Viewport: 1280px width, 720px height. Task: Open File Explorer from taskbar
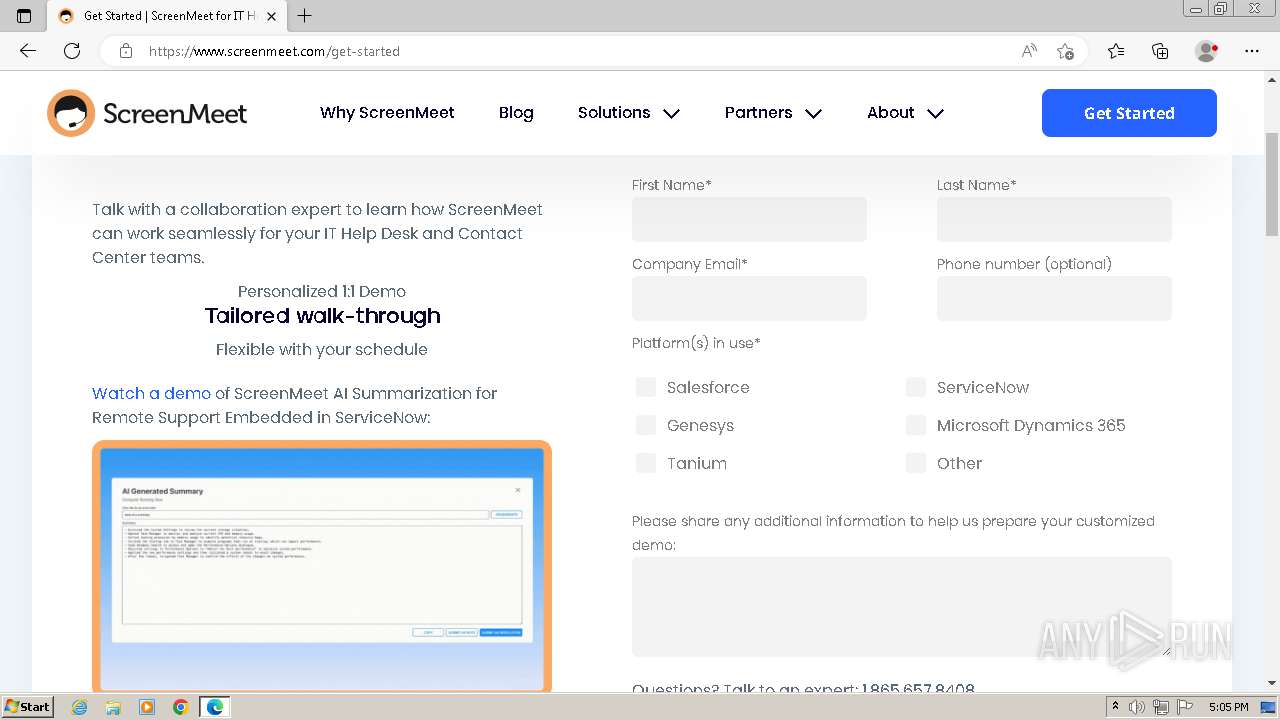[113, 707]
